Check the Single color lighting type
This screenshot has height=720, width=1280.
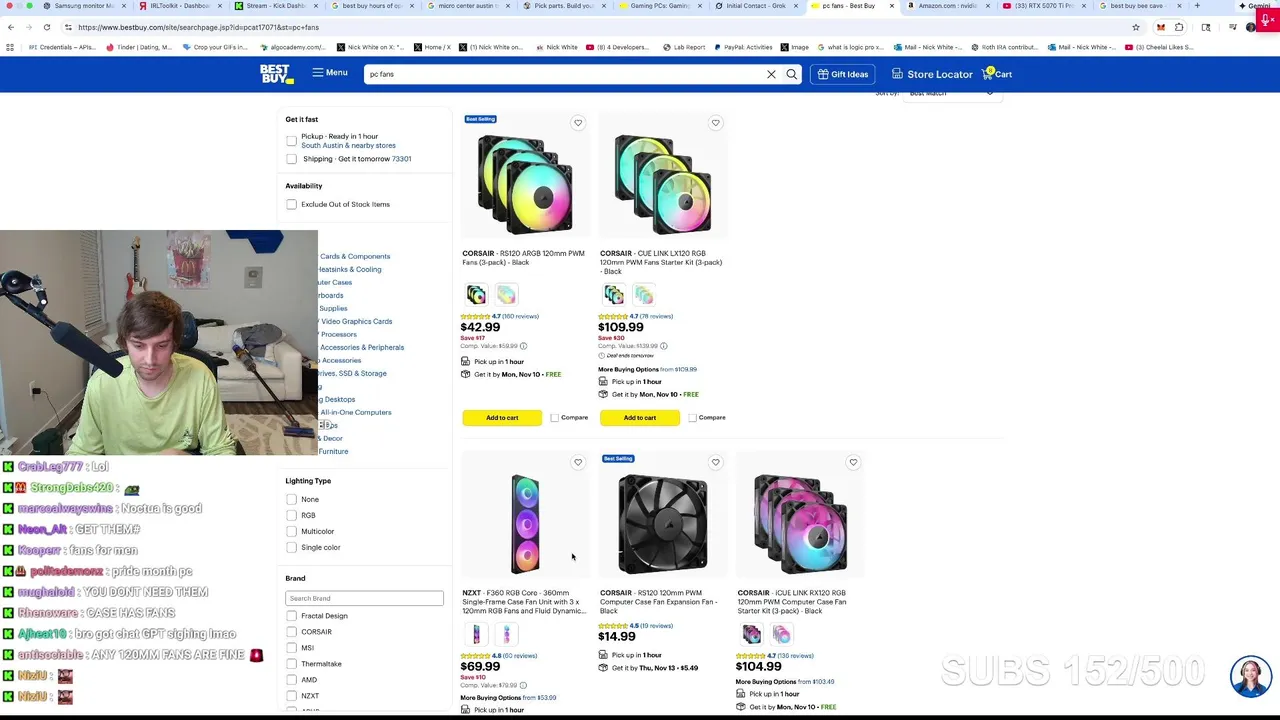291,548
